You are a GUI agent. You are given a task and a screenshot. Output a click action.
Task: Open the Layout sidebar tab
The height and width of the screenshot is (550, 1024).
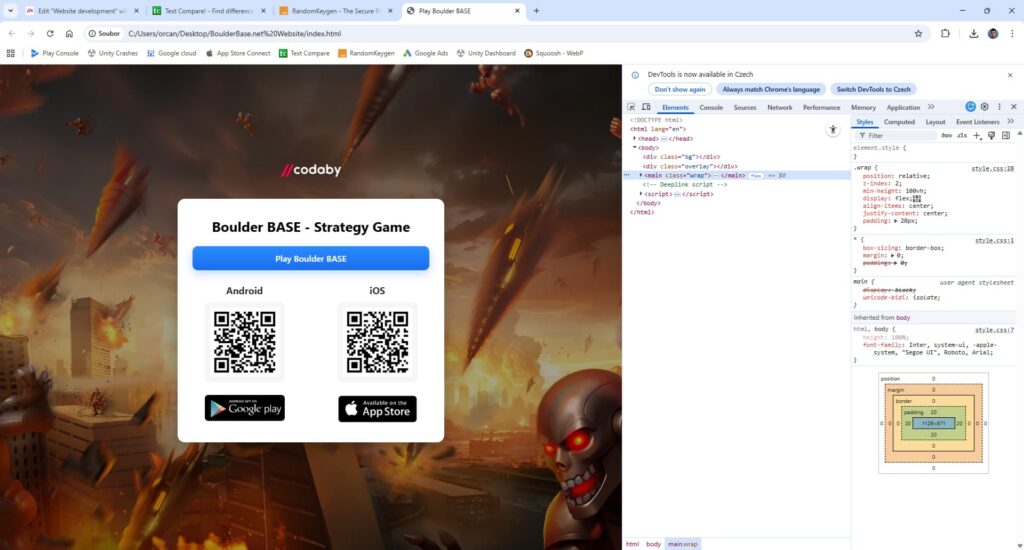click(x=935, y=121)
